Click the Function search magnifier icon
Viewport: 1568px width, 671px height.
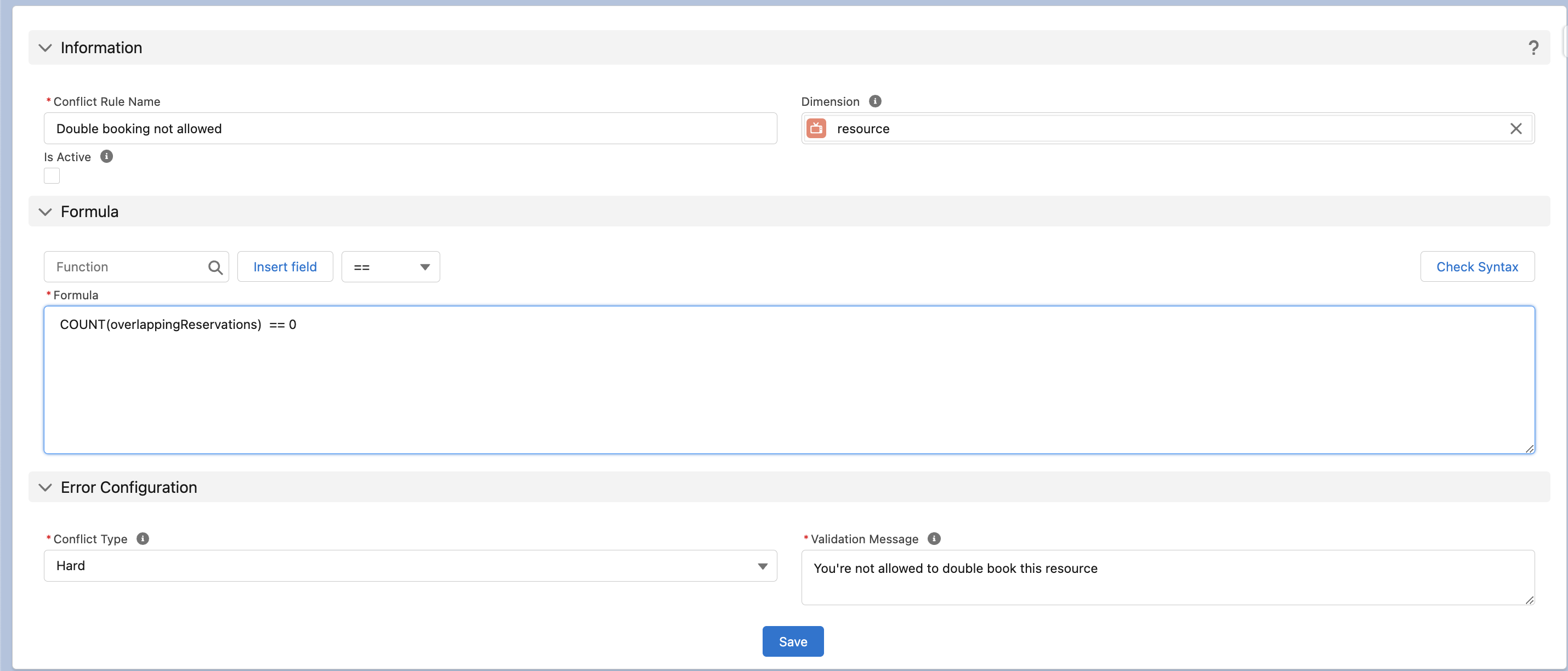[x=215, y=268]
